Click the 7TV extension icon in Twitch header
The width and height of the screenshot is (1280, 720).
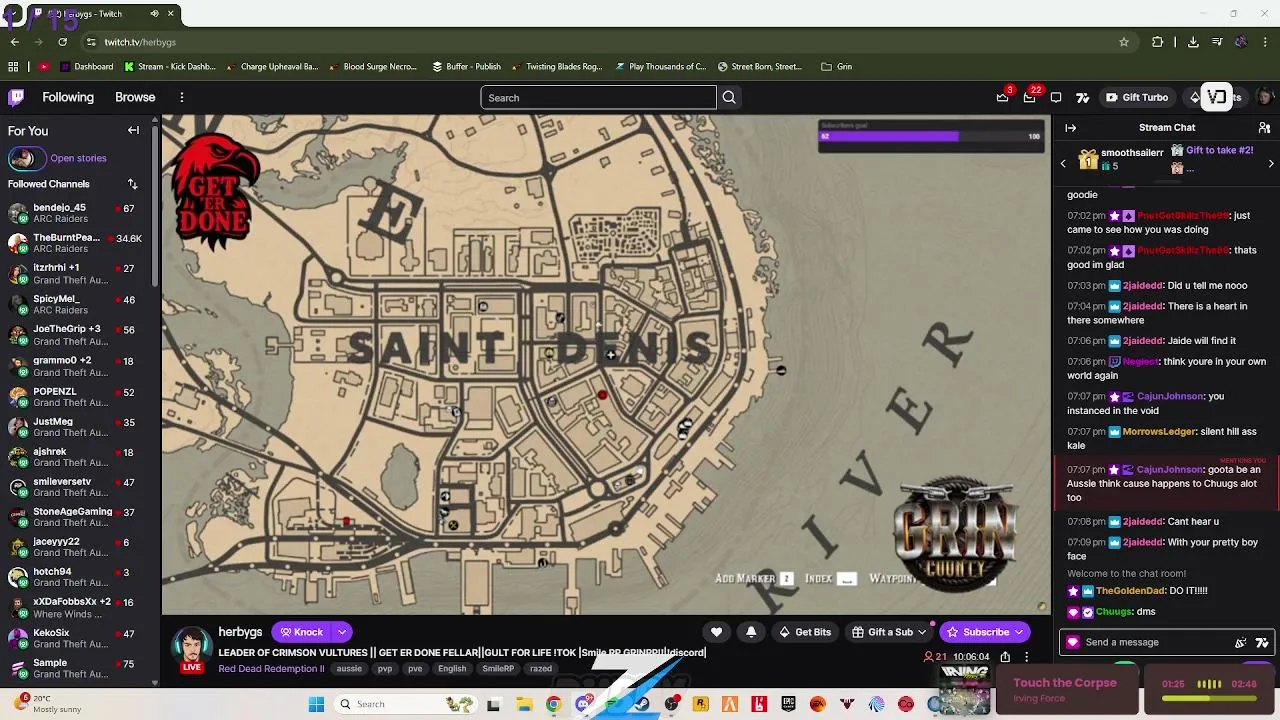click(1082, 97)
